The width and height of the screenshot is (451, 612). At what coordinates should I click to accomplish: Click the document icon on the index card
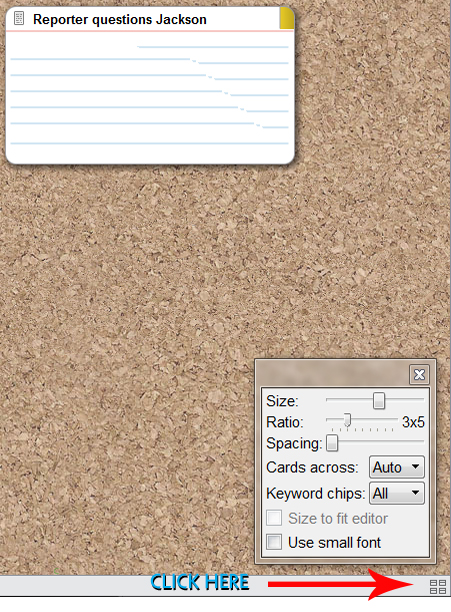[x=19, y=18]
